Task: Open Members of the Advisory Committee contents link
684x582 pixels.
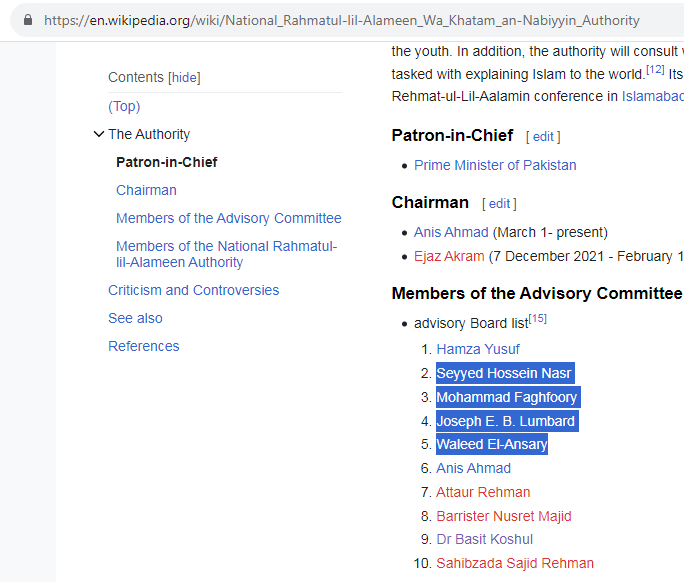Action: coord(229,218)
